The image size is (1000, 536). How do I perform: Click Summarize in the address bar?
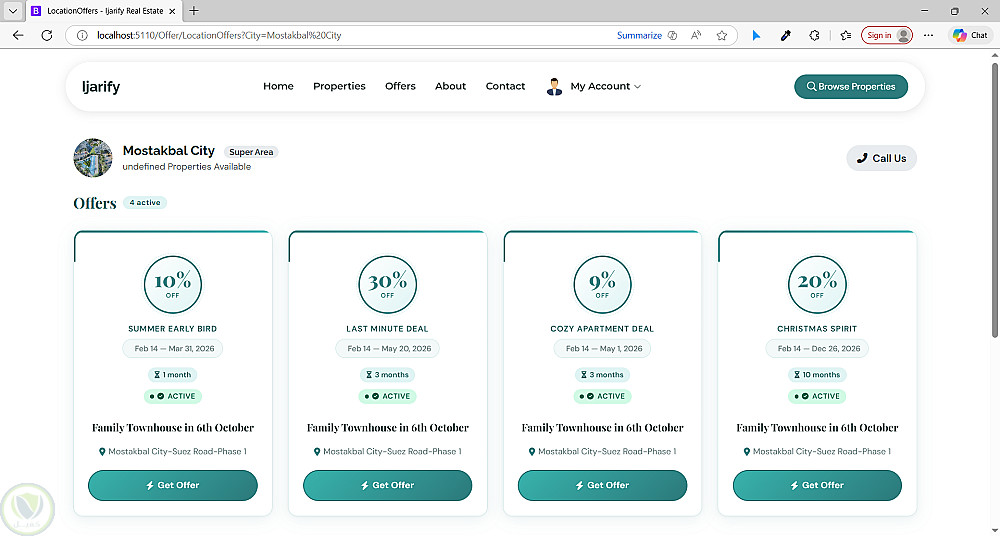click(639, 36)
